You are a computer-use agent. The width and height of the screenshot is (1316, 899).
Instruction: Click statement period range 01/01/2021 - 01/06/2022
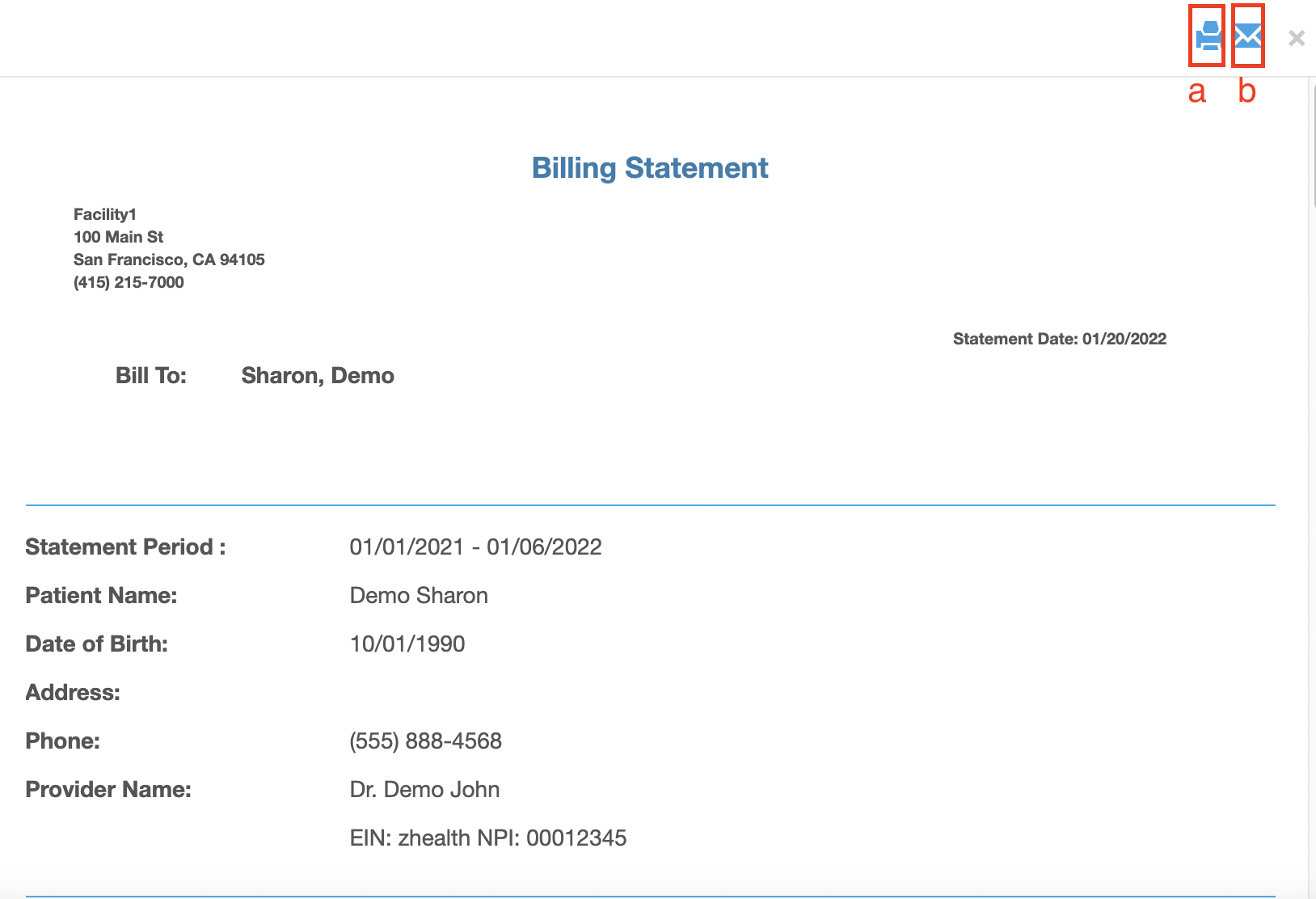(475, 547)
